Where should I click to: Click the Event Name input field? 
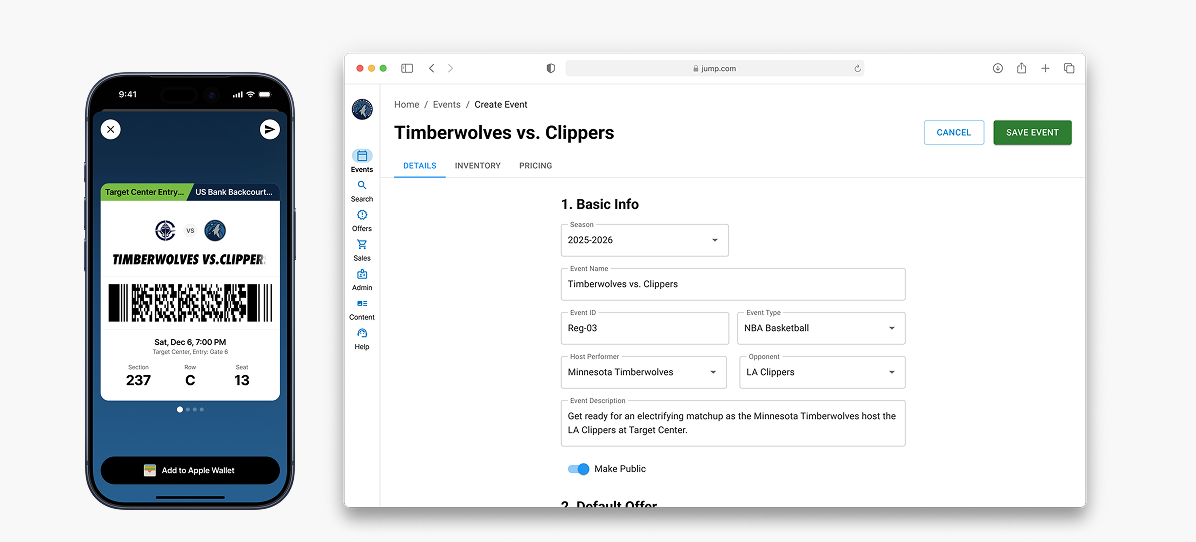(x=733, y=284)
